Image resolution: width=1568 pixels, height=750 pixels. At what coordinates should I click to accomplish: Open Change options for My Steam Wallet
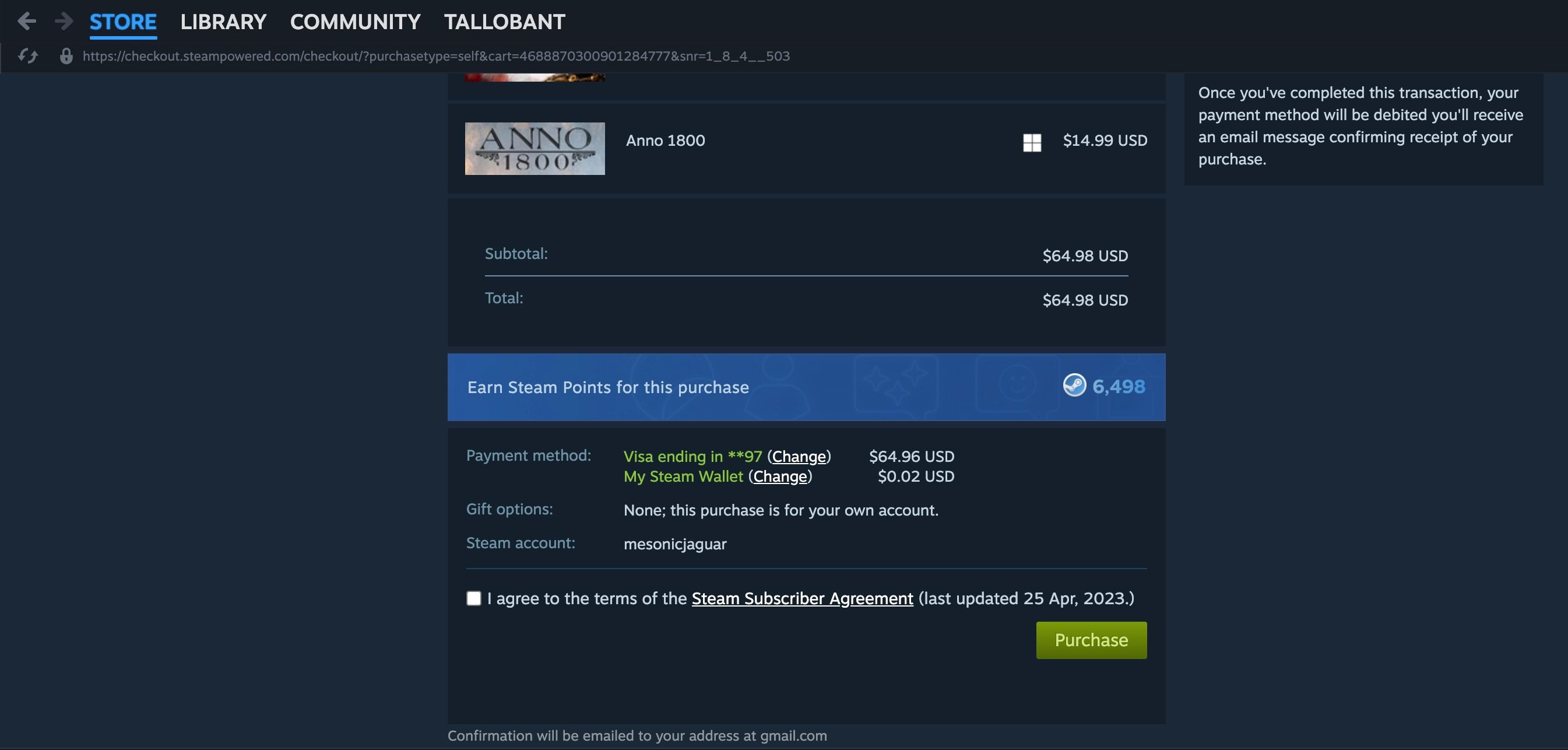[780, 476]
